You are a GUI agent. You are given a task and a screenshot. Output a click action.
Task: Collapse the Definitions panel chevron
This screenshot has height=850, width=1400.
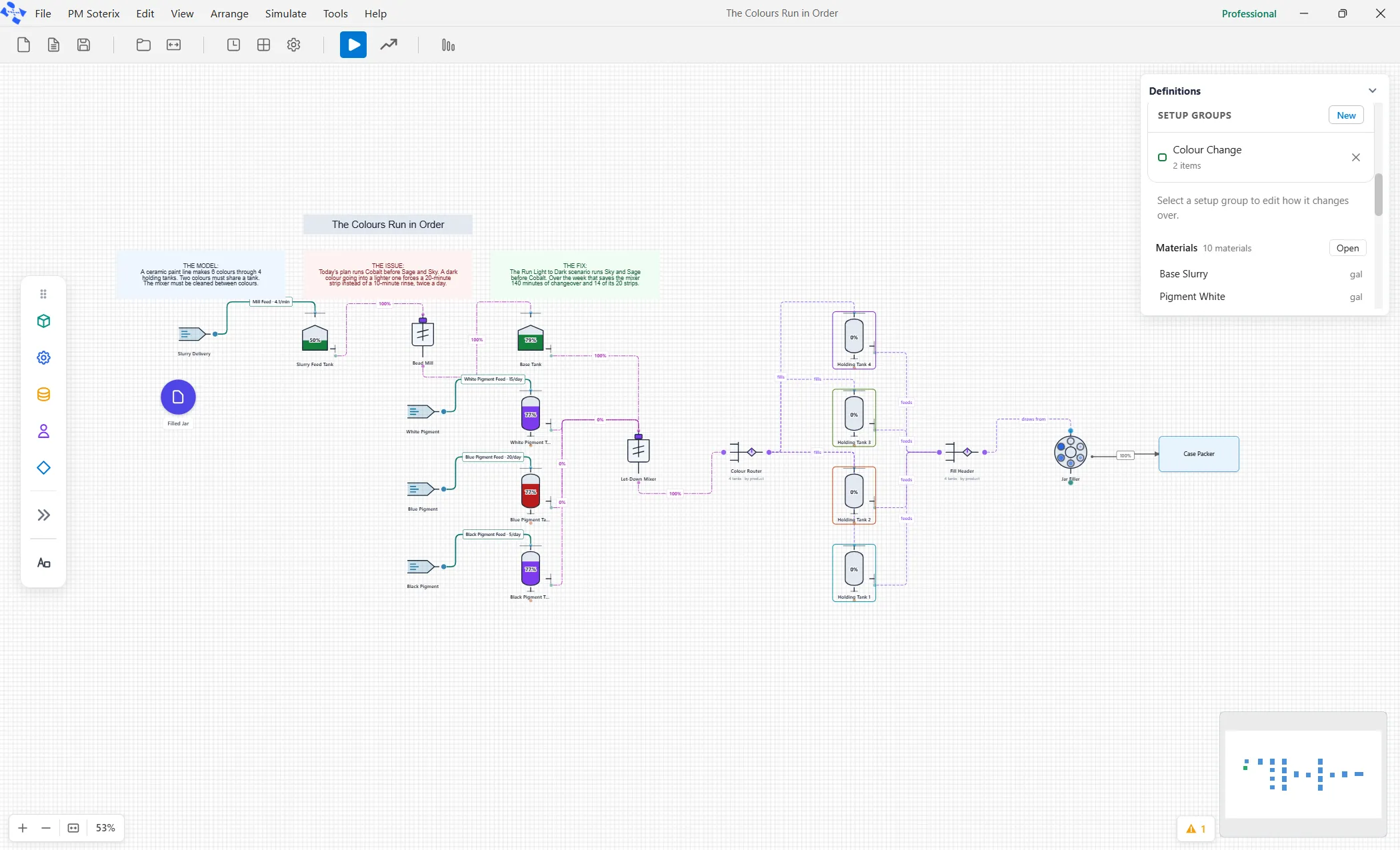(x=1372, y=91)
